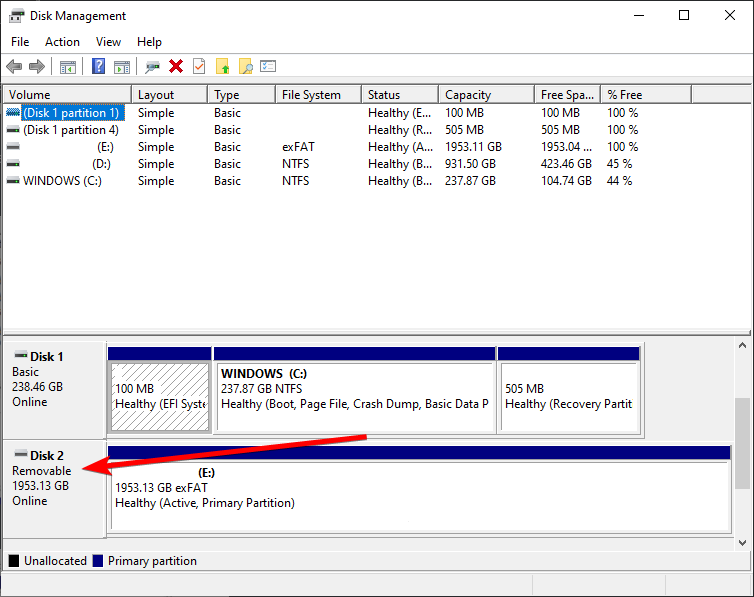Click the Disk 2 drive icon in graphical pane
Image resolution: width=754 pixels, height=597 pixels.
click(x=21, y=454)
